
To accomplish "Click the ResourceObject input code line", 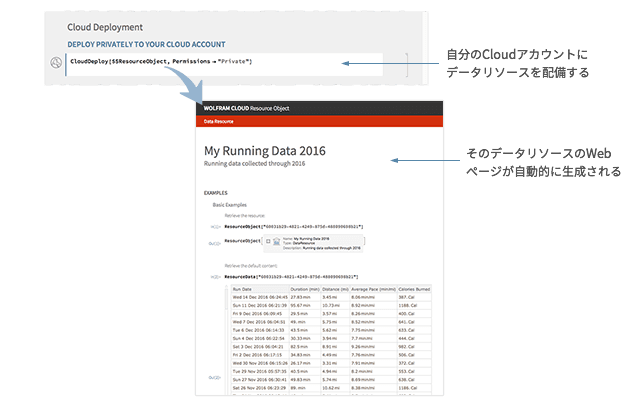I will pyautogui.click(x=294, y=227).
